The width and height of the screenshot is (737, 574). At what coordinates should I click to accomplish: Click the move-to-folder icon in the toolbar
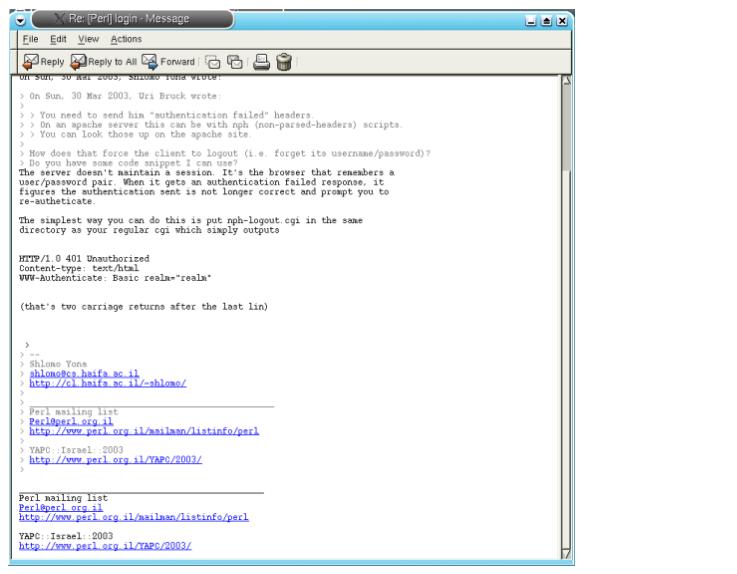214,61
